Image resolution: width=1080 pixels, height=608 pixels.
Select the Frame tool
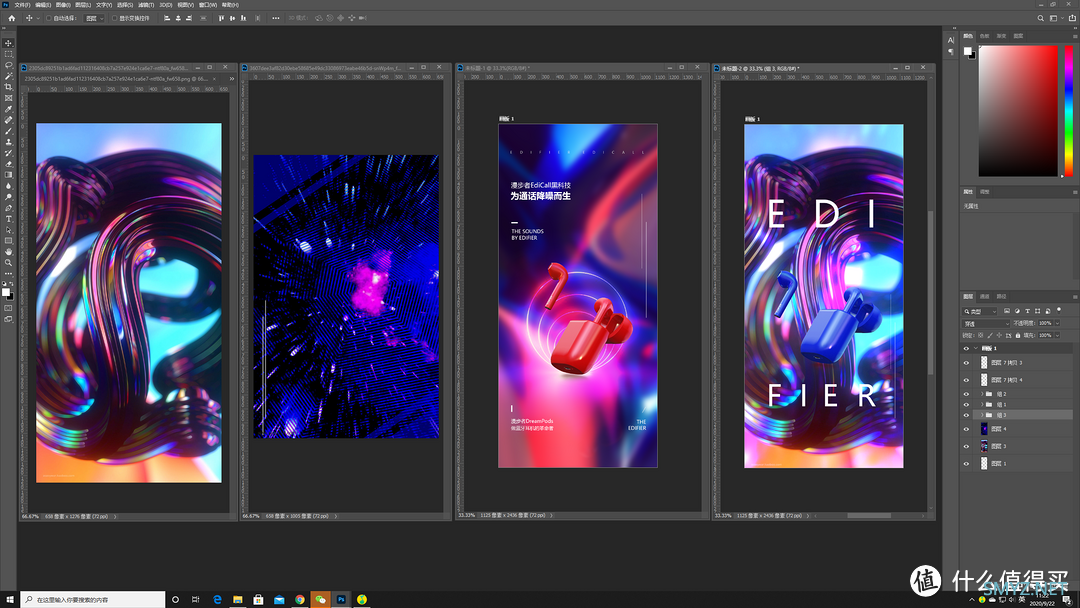(x=8, y=98)
